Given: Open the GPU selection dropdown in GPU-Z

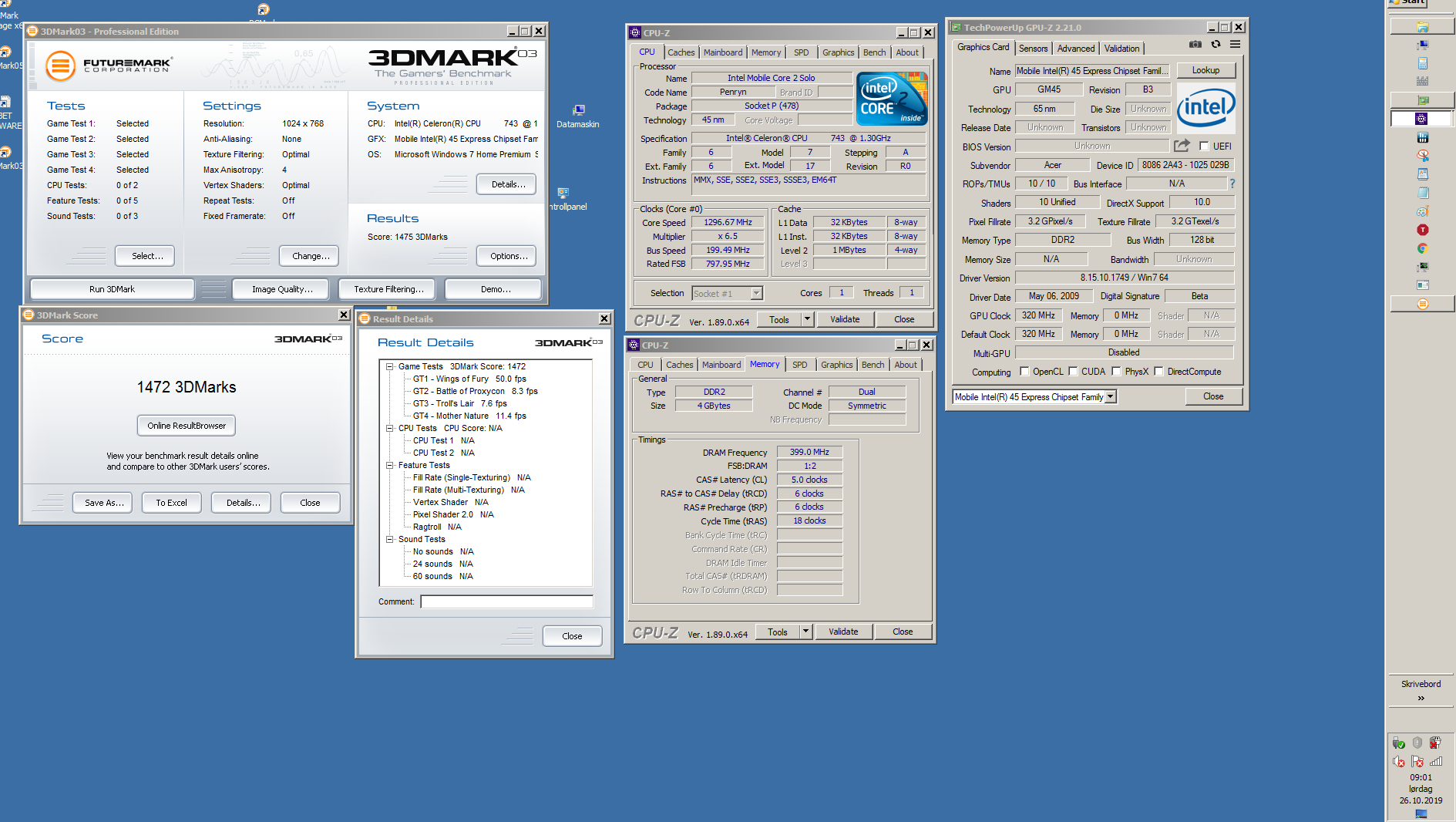Looking at the screenshot, I should click(1111, 396).
